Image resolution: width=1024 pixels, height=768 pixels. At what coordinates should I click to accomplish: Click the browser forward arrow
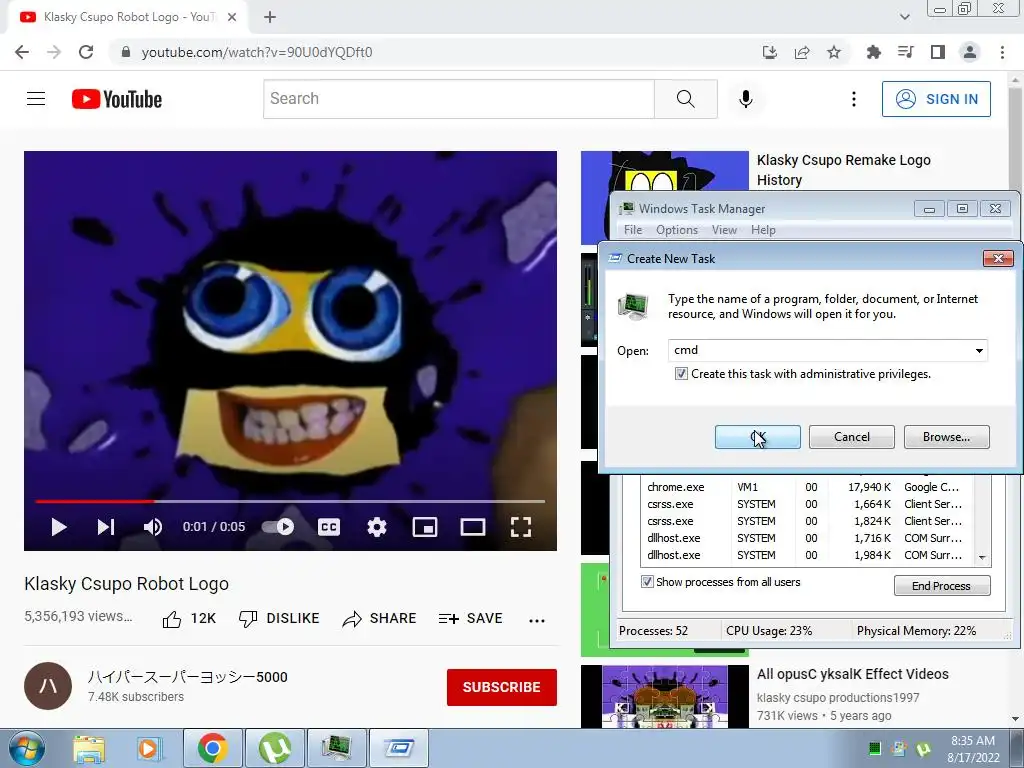(x=54, y=52)
